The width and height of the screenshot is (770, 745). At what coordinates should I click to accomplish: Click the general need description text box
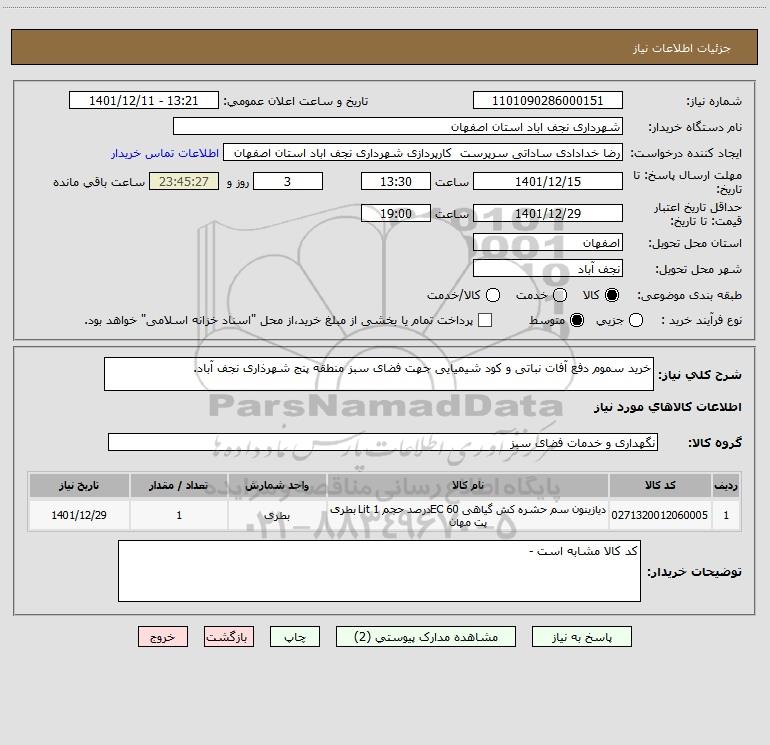tap(379, 374)
